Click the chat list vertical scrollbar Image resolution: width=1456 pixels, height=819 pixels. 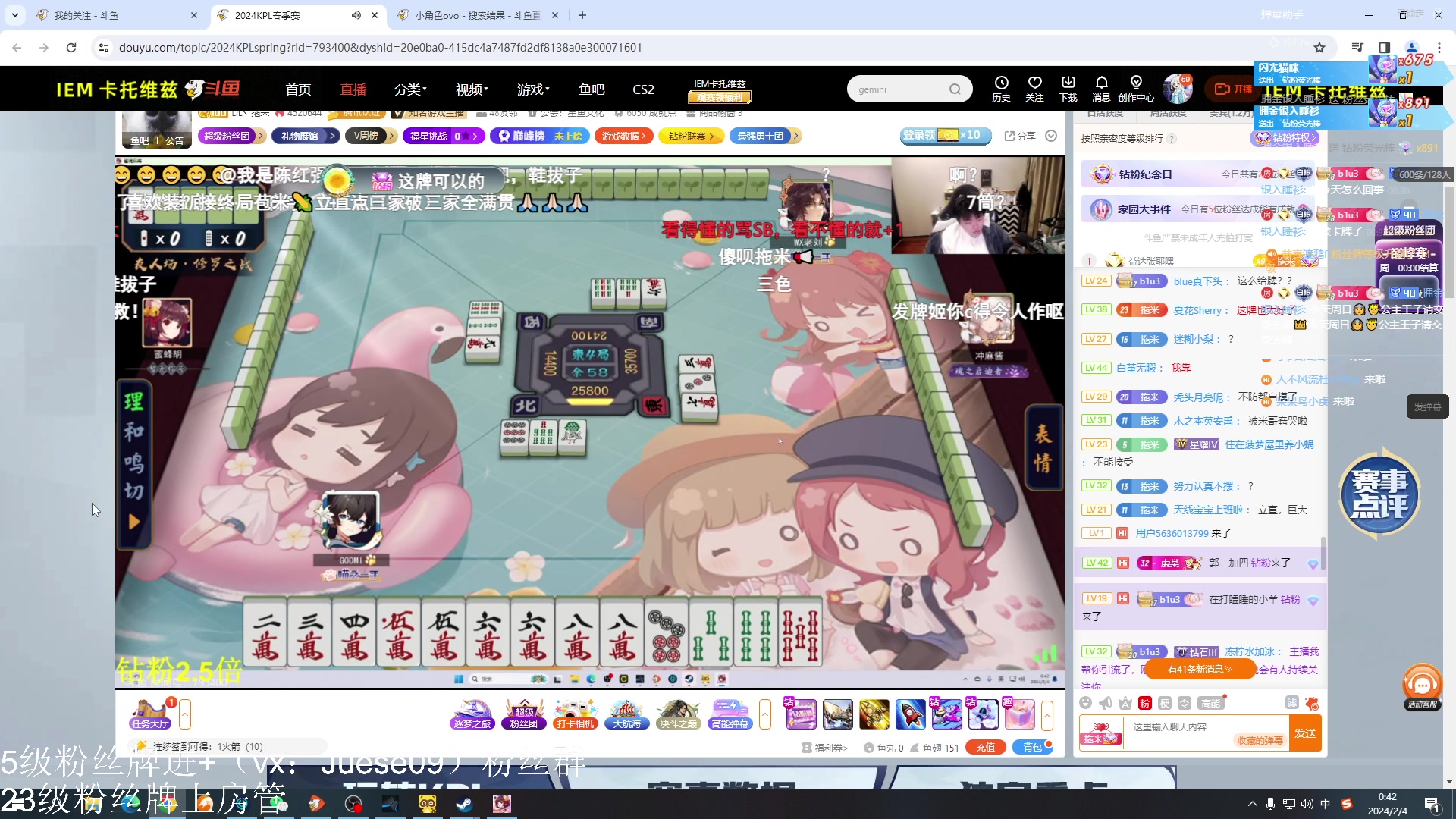click(1323, 553)
